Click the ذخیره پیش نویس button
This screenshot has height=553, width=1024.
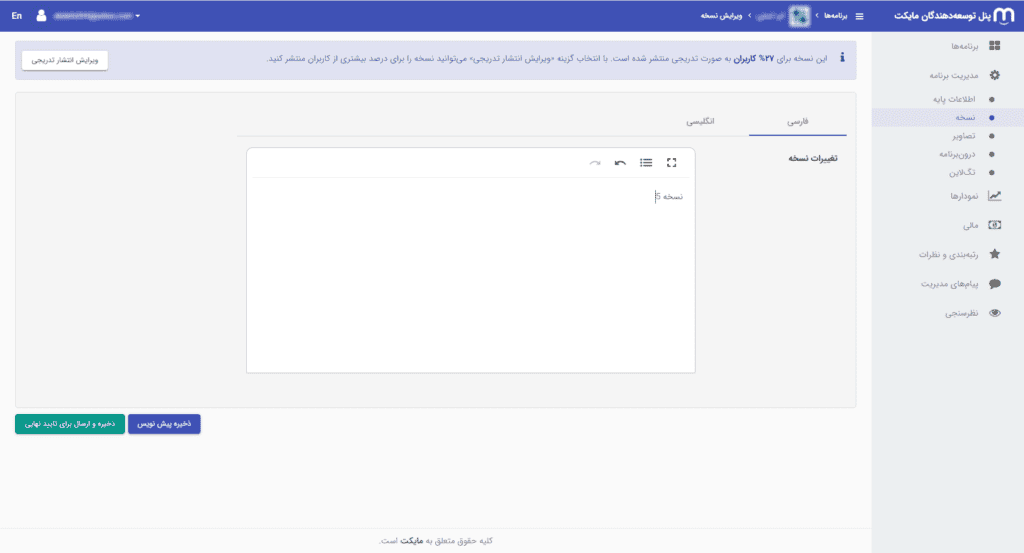(x=164, y=424)
